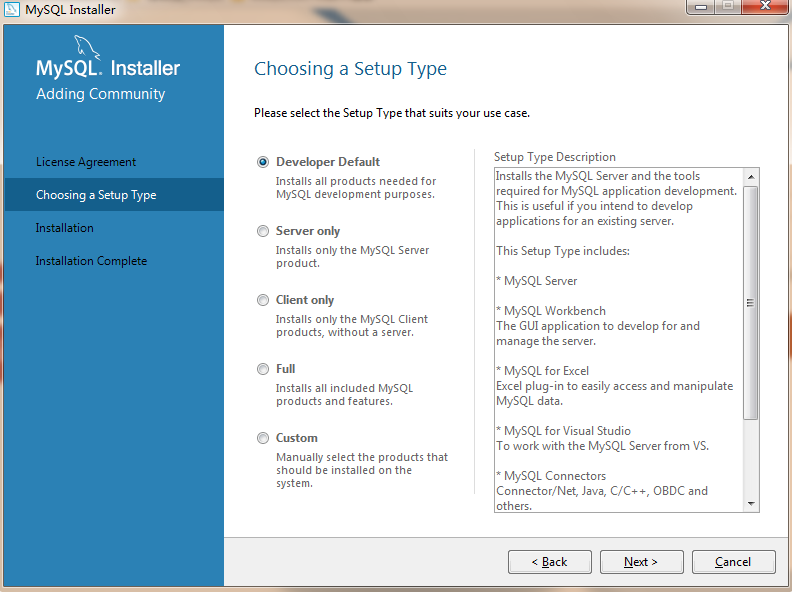Click 'This Setup Type includes:' text

pos(563,251)
